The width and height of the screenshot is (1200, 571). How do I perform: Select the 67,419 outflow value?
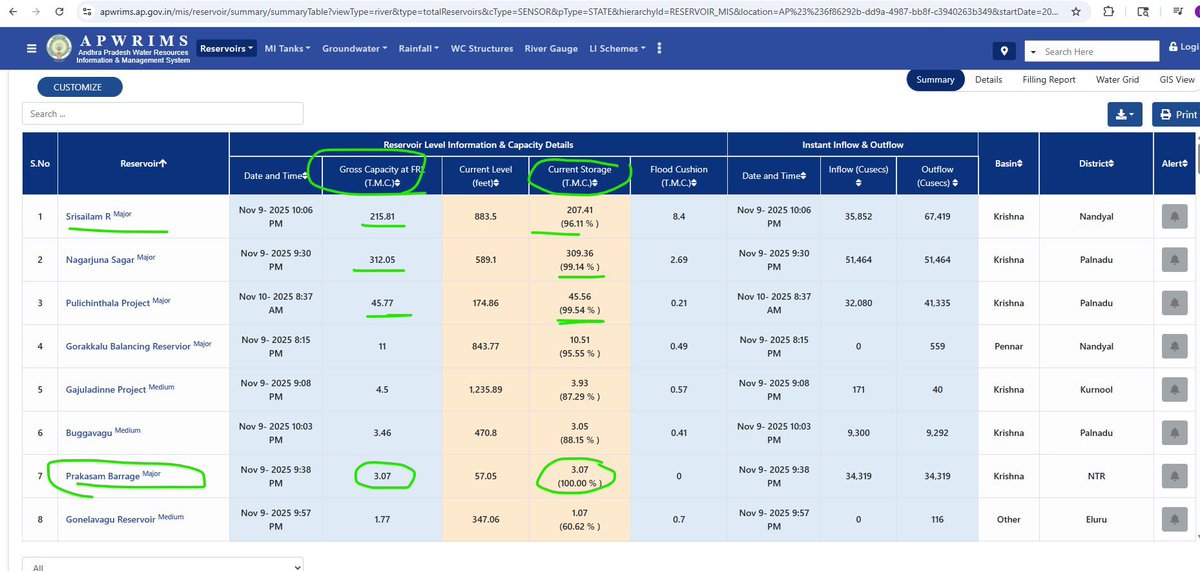(x=937, y=215)
